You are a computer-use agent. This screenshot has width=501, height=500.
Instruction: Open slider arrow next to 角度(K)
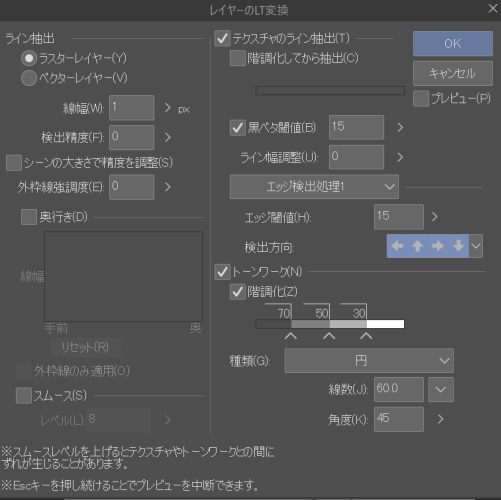click(440, 419)
